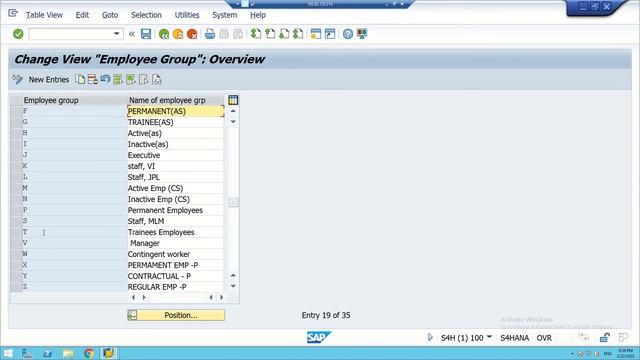Go to First Page icon
The width and height of the screenshot is (640, 360).
(x=256, y=34)
